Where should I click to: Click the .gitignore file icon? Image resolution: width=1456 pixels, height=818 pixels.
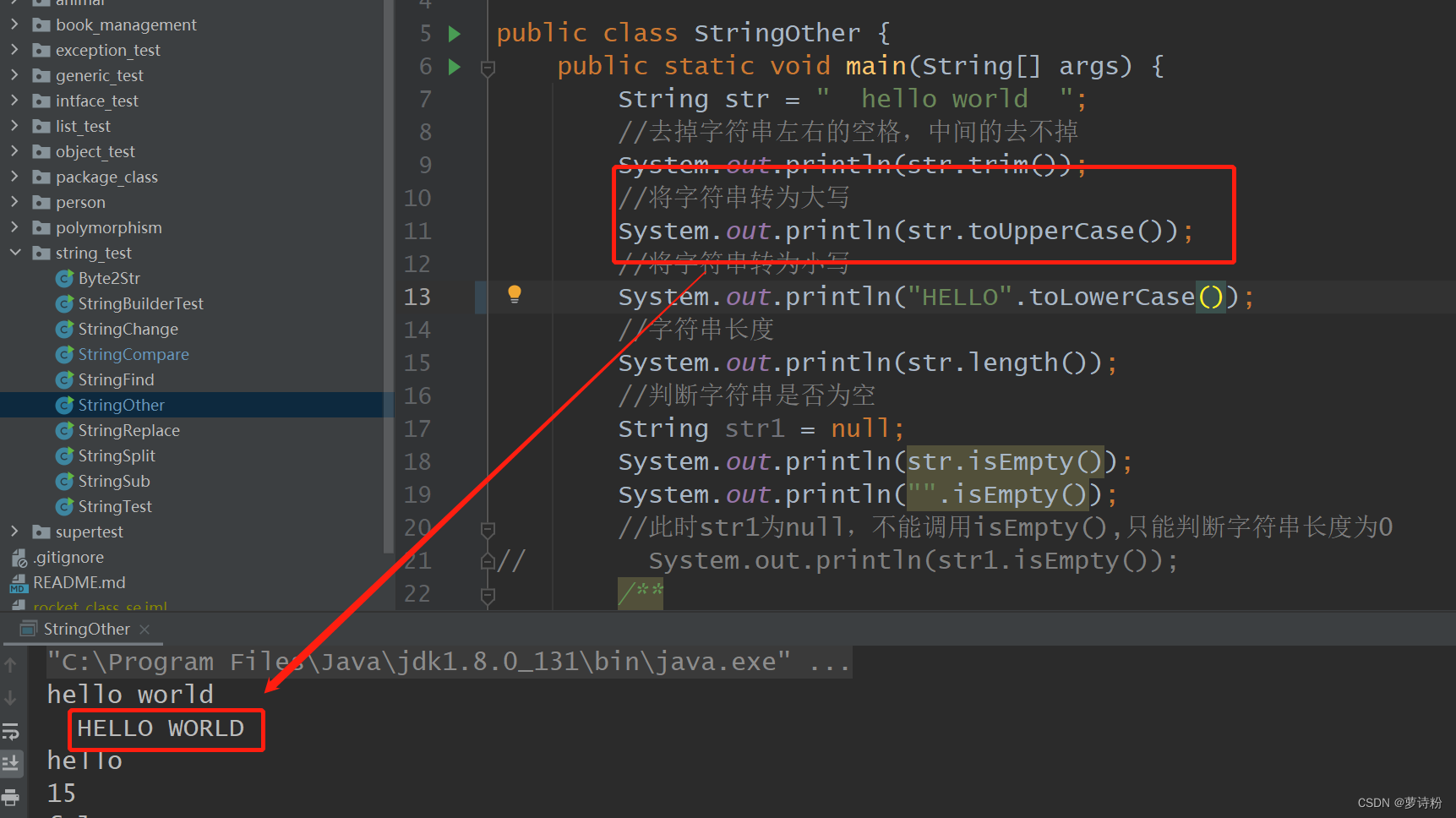pos(19,557)
